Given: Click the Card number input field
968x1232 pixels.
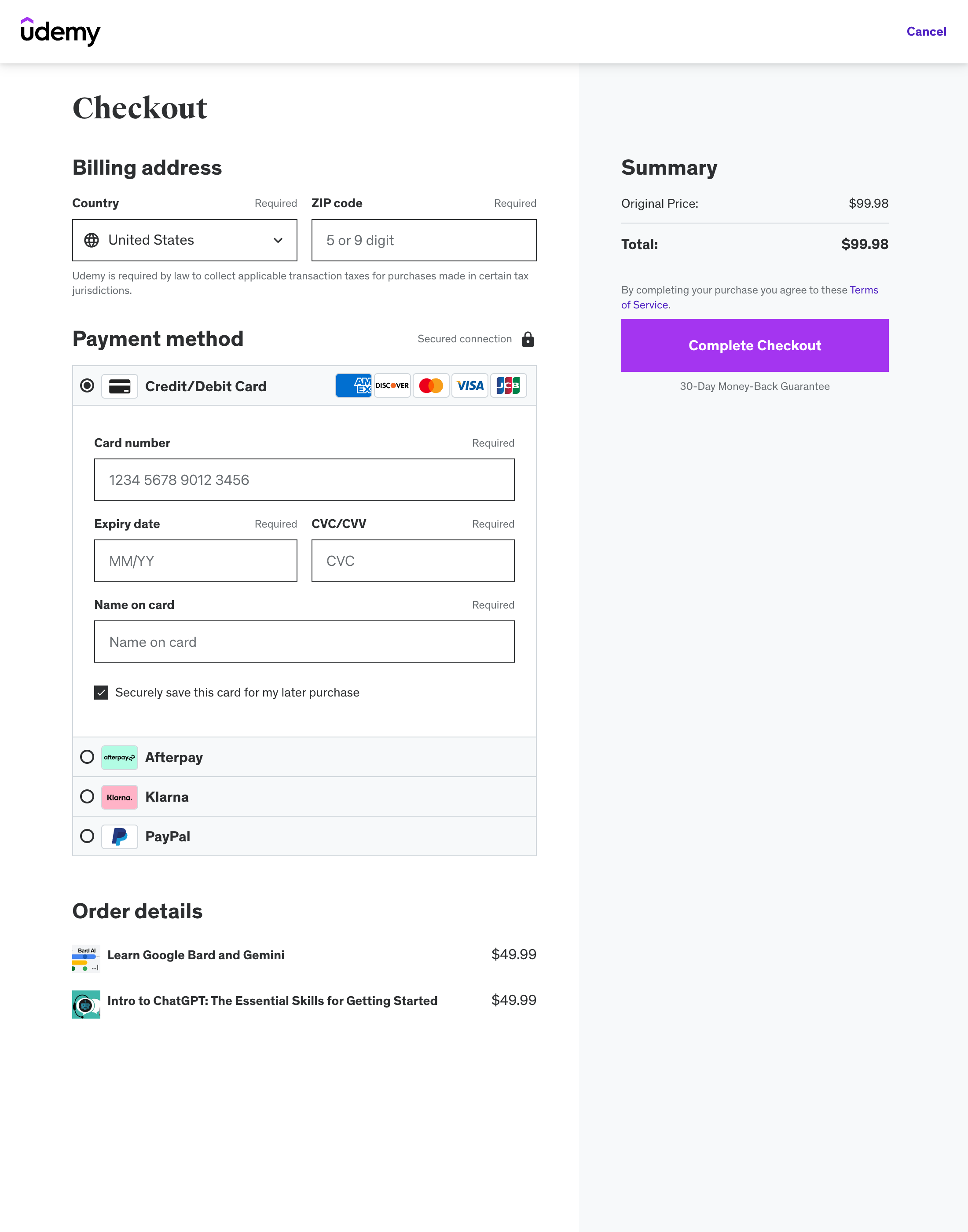Looking at the screenshot, I should pos(304,480).
